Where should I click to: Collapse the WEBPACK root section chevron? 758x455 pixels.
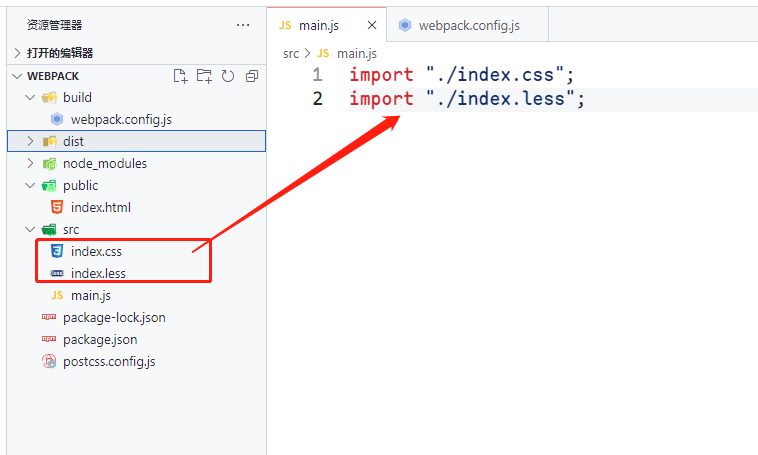point(17,76)
